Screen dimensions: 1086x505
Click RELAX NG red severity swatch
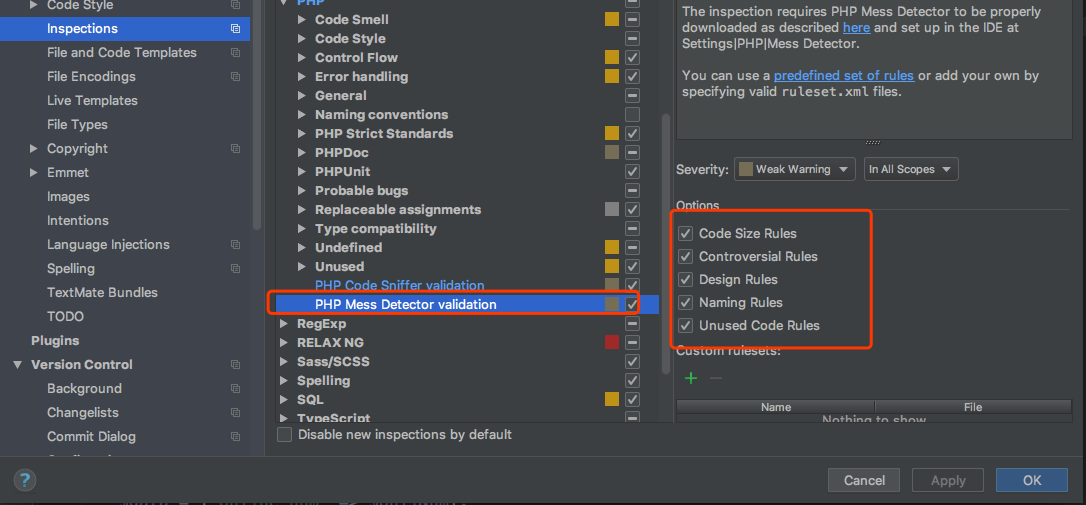pos(612,342)
